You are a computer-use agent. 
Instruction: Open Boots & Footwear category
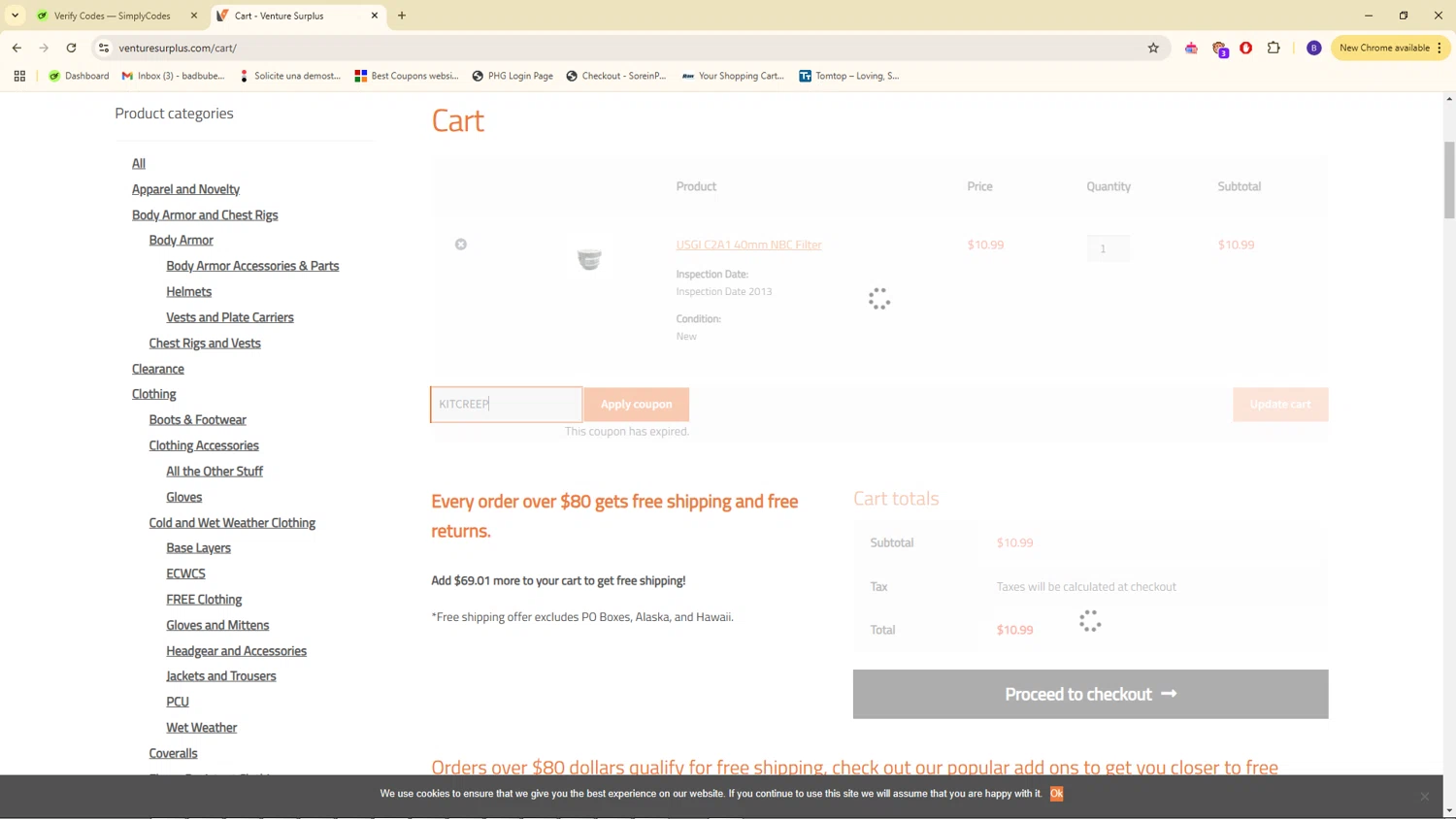tap(198, 420)
